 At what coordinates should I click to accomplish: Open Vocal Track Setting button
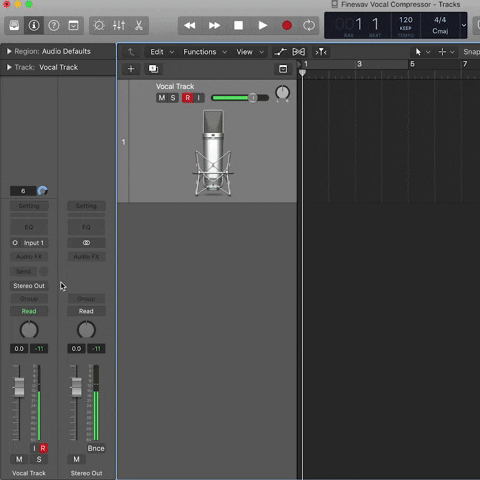point(29,206)
